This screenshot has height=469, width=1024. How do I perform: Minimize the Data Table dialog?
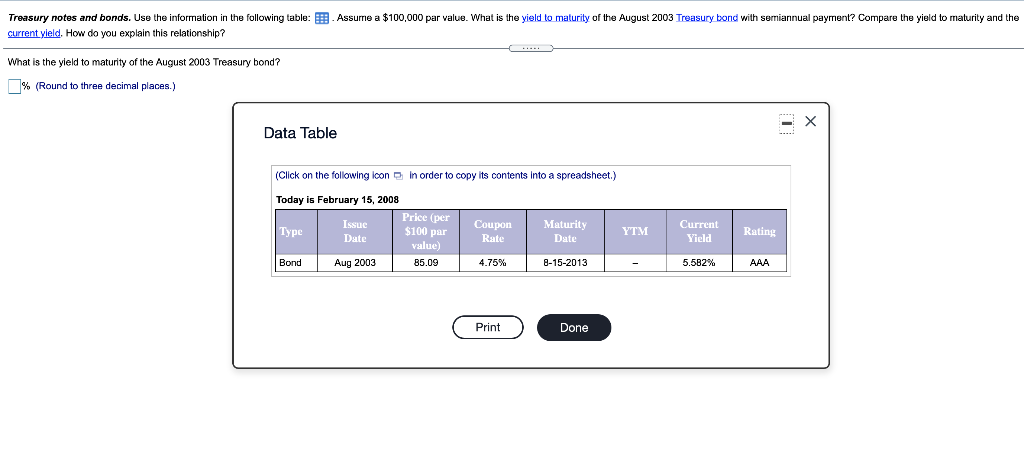(x=787, y=123)
